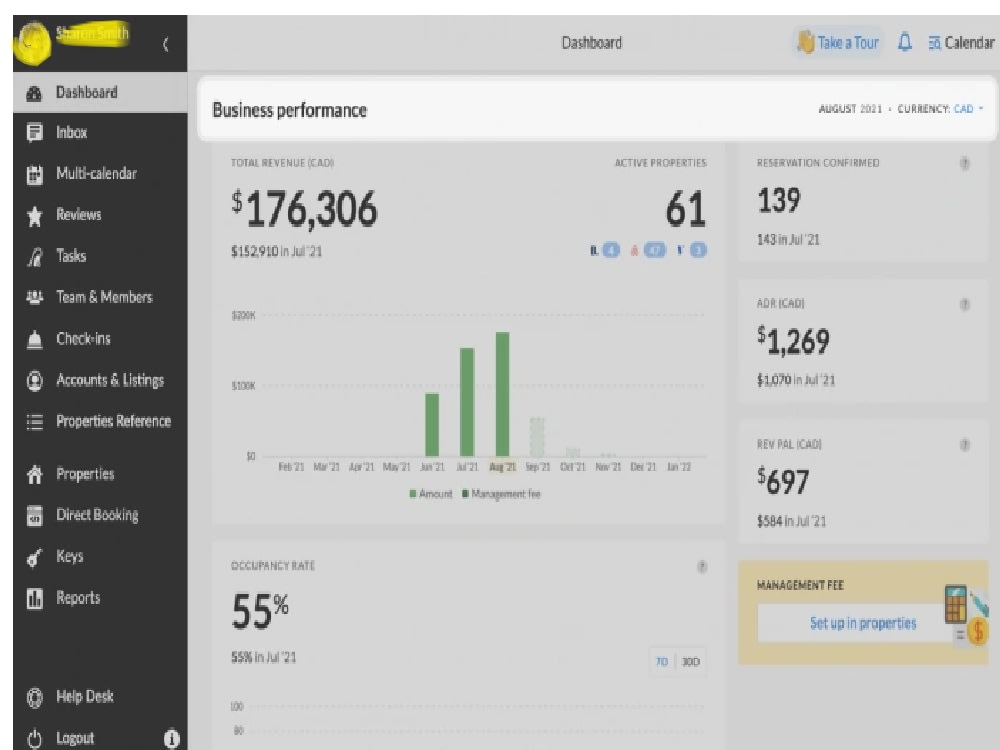Image resolution: width=1000 pixels, height=750 pixels.
Task: Click the Jul '21 revenue bar
Action: (467, 402)
